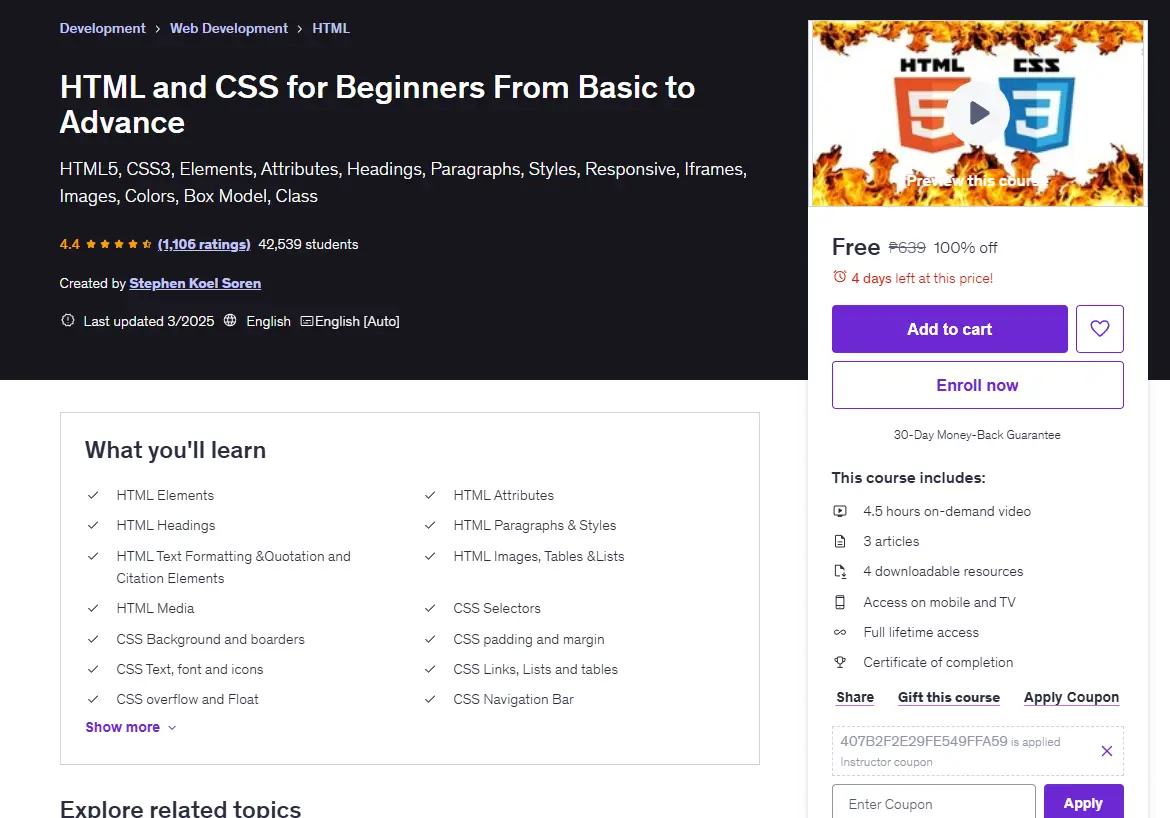The height and width of the screenshot is (818, 1170).
Task: Click the lifetime access infinity icon
Action: (x=840, y=632)
